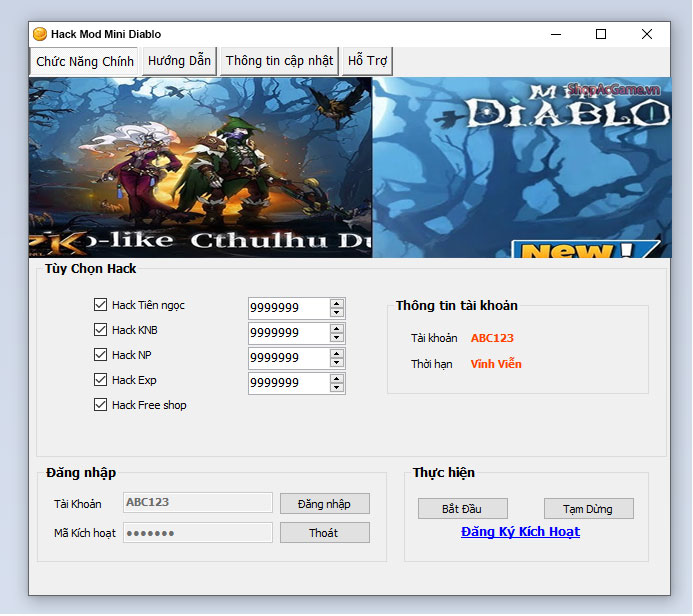693x616 pixels.
Task: Click the gold coin app icon in title bar
Action: [40, 34]
